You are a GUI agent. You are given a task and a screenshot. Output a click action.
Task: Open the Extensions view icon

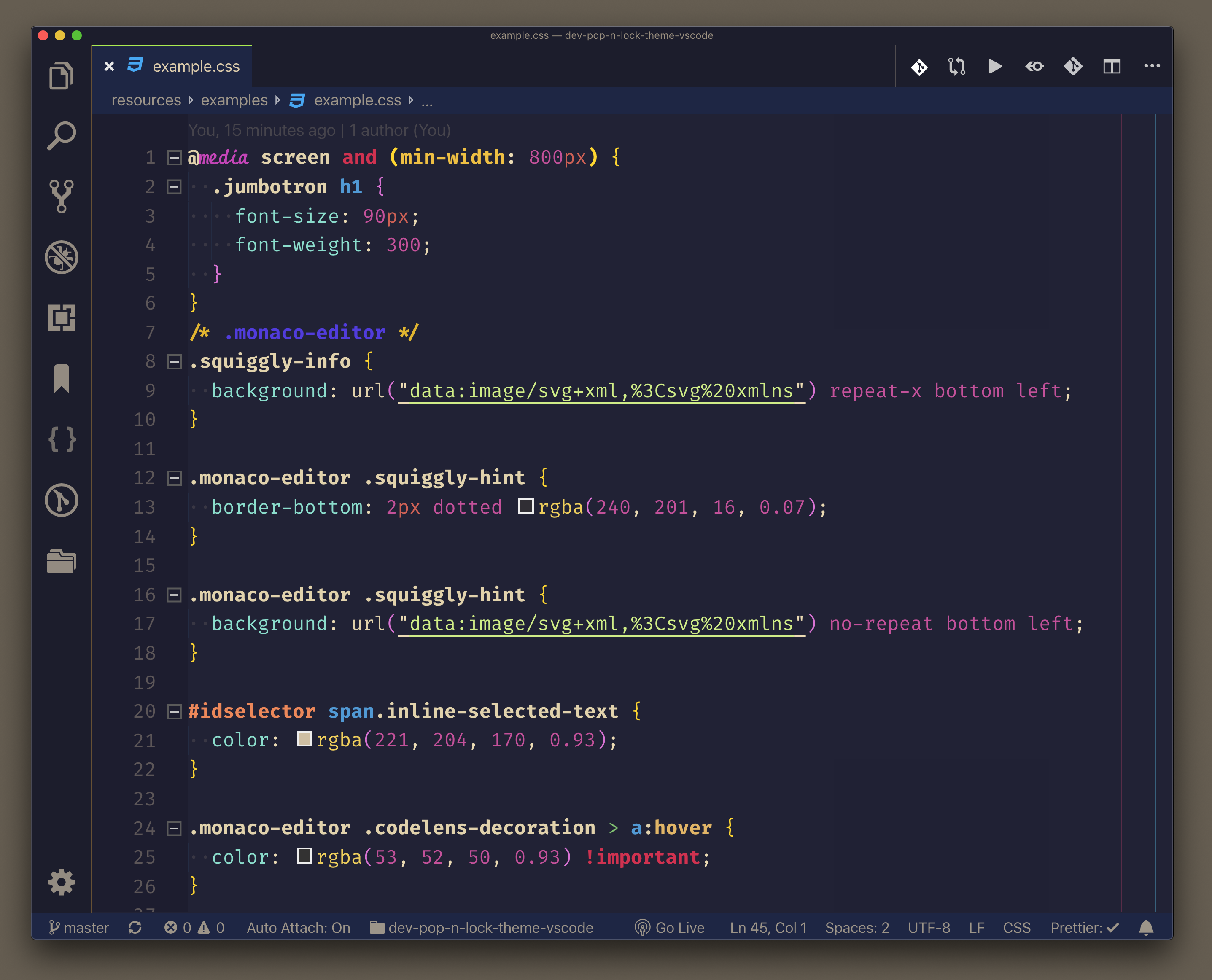(61, 318)
